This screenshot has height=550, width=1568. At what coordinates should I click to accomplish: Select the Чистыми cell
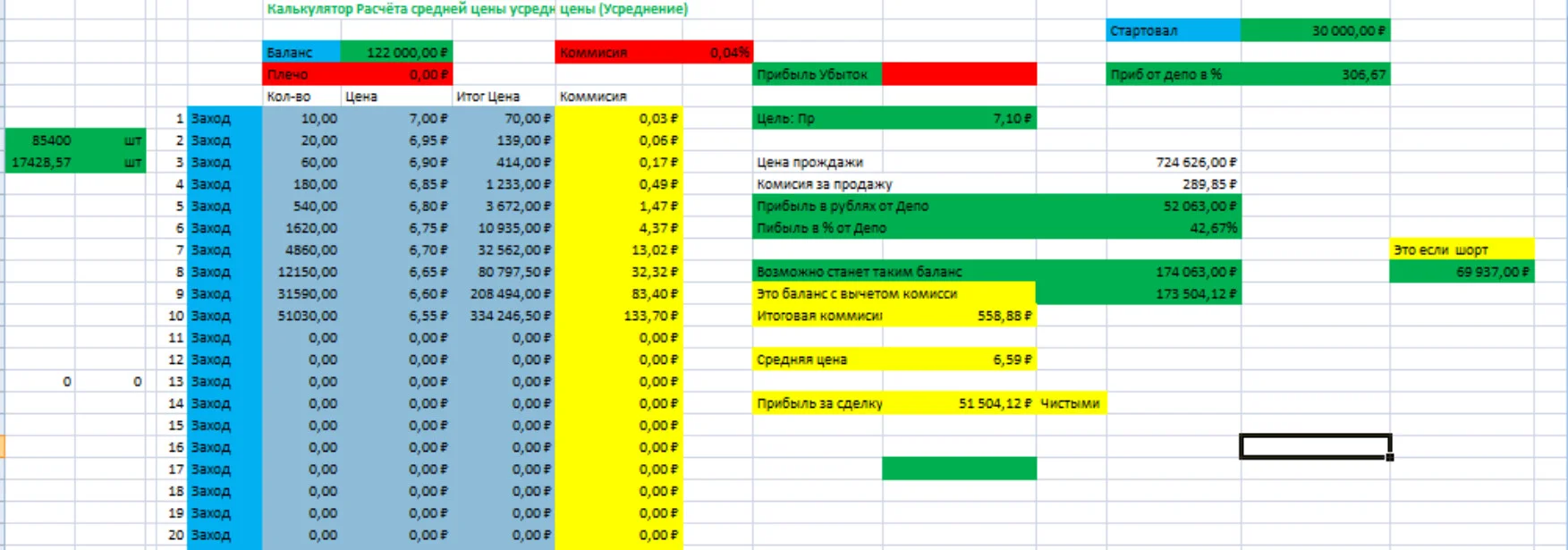(x=1071, y=403)
